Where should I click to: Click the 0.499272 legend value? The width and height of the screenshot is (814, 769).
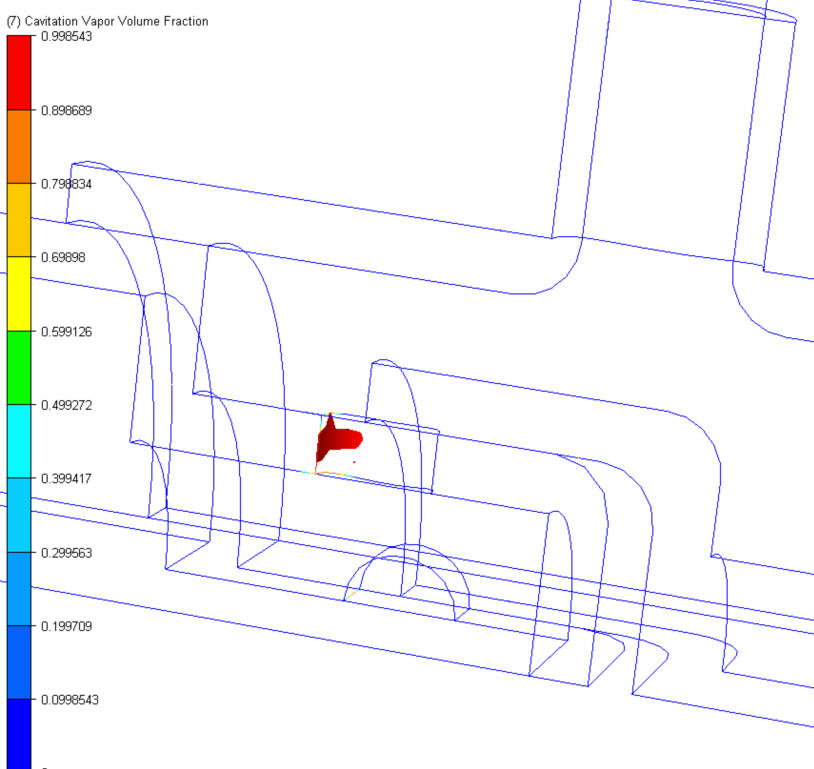click(x=66, y=405)
